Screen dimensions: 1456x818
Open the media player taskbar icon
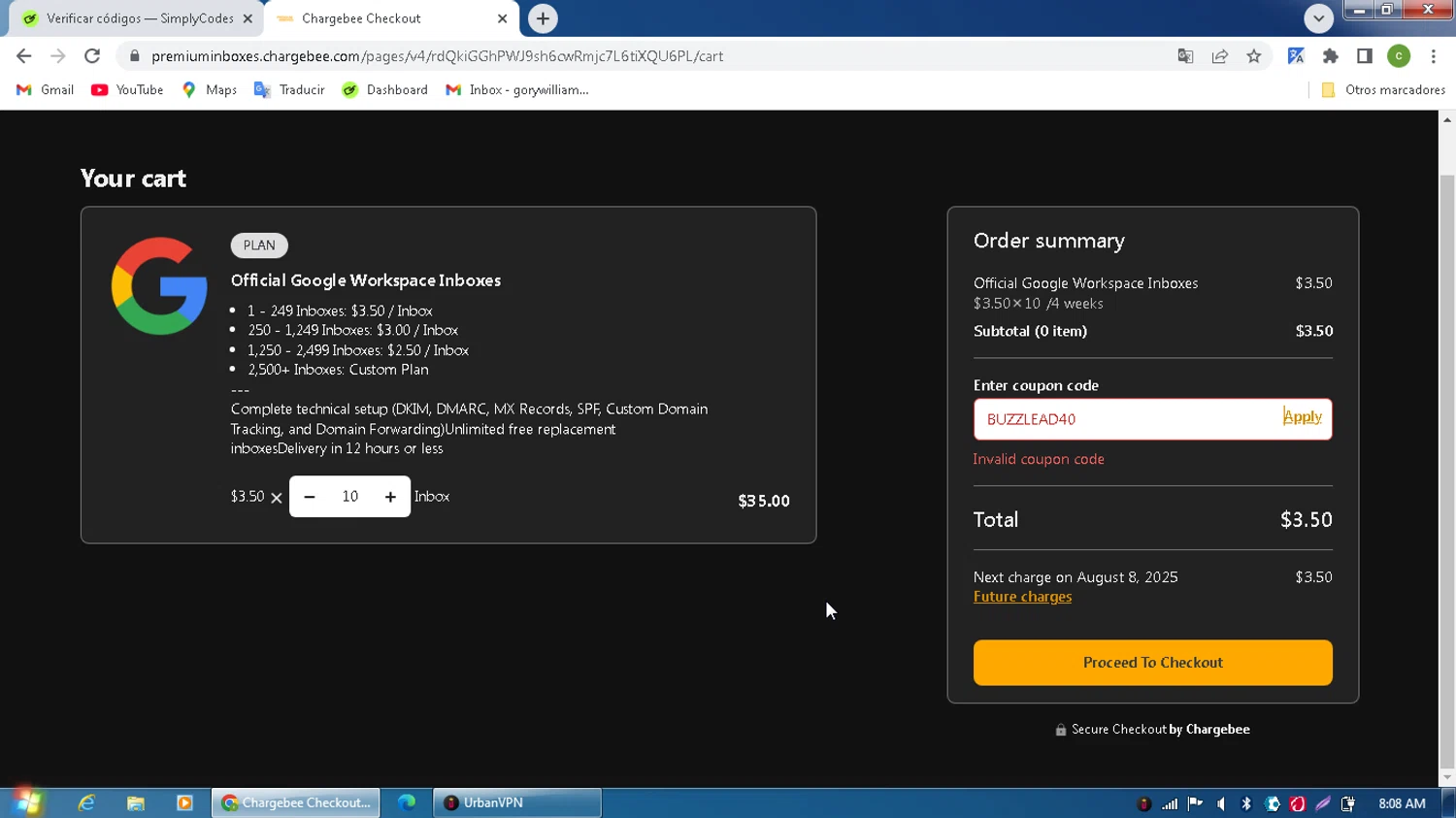click(184, 802)
